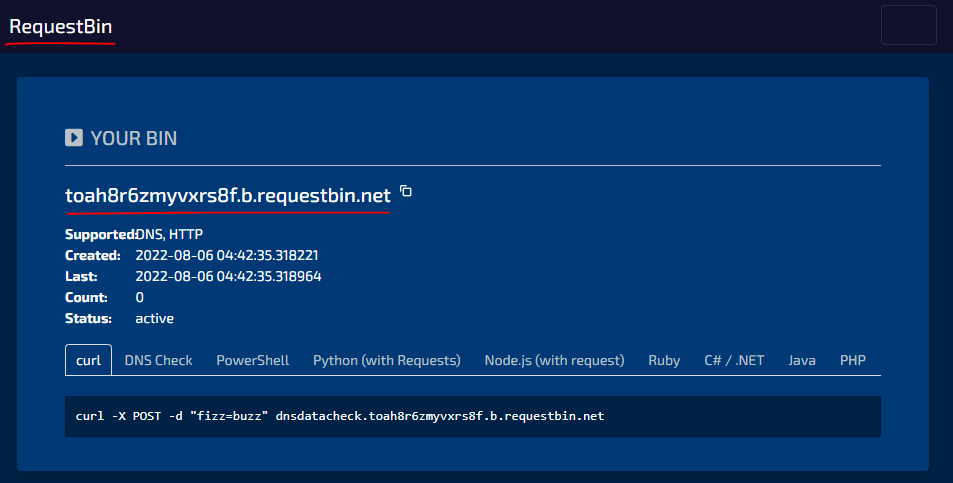Screen dimensions: 953x483
Task: Click the RequestBin logo link
Action: pos(61,27)
